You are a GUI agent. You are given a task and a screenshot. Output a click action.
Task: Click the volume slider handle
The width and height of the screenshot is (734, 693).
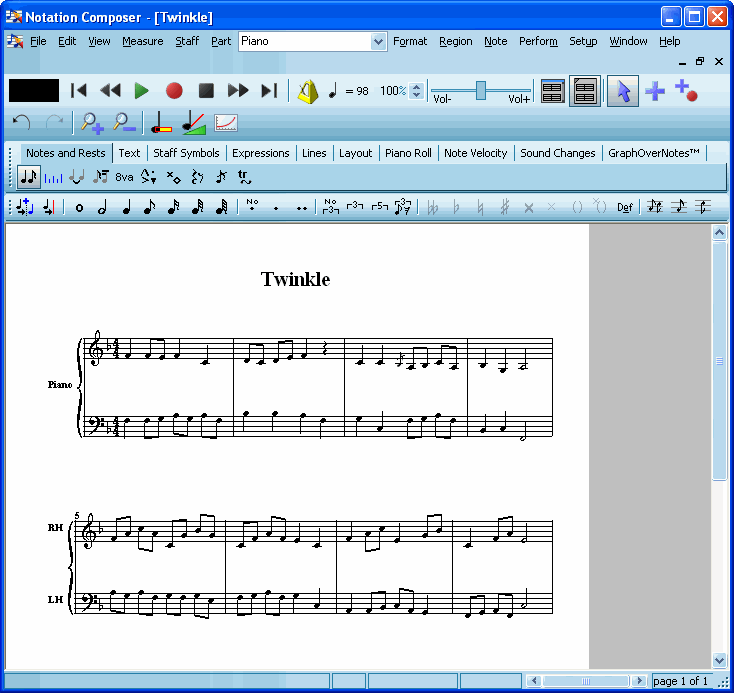tap(481, 90)
